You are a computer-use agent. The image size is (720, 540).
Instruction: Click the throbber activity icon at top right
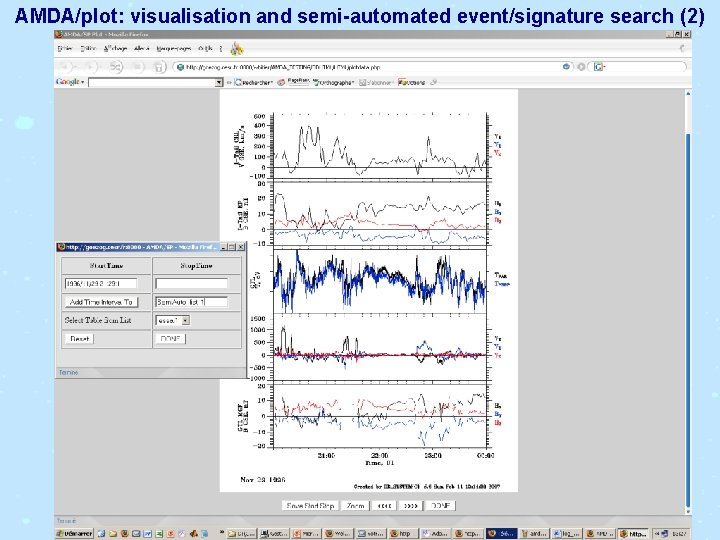(682, 48)
